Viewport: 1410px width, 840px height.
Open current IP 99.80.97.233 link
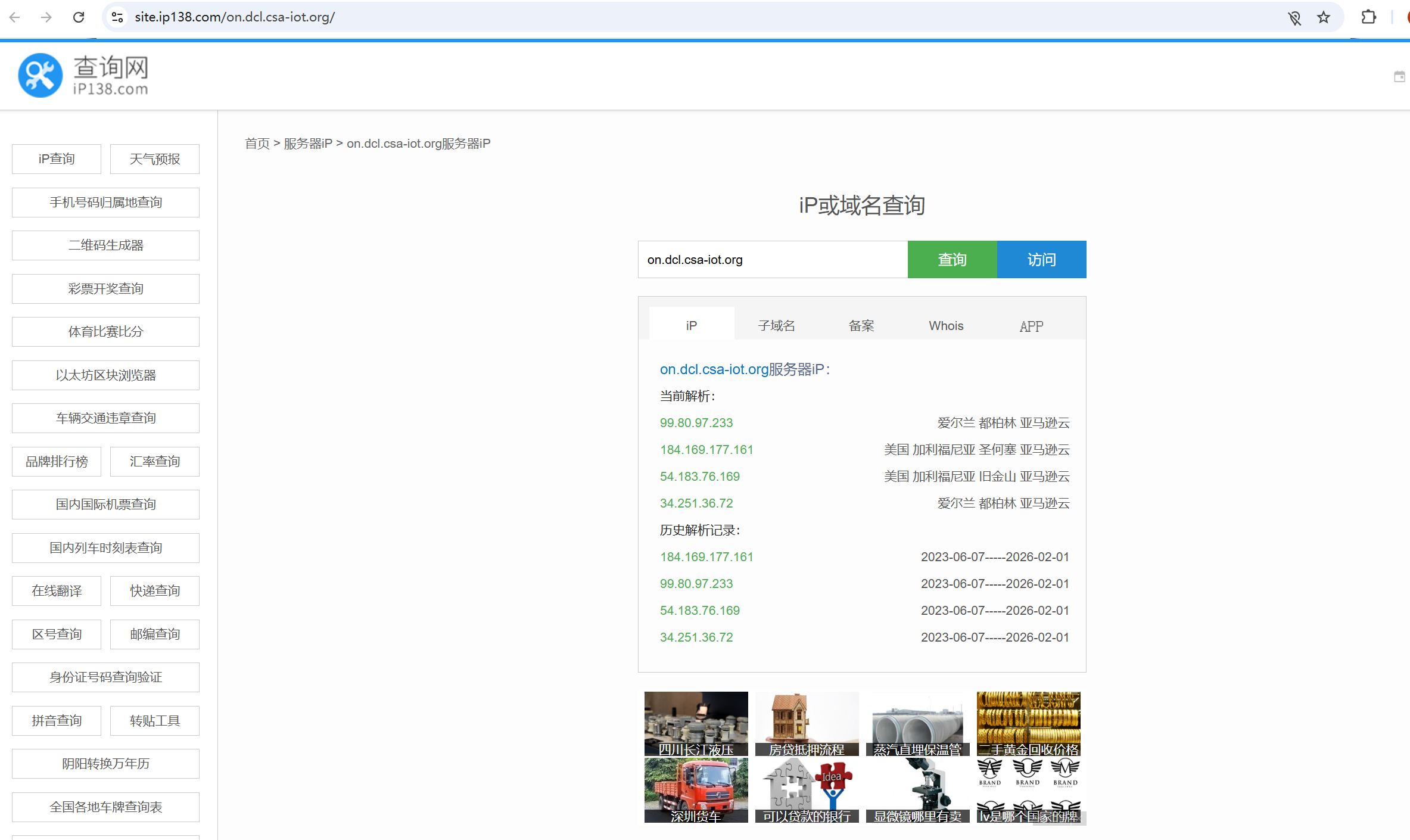point(696,423)
